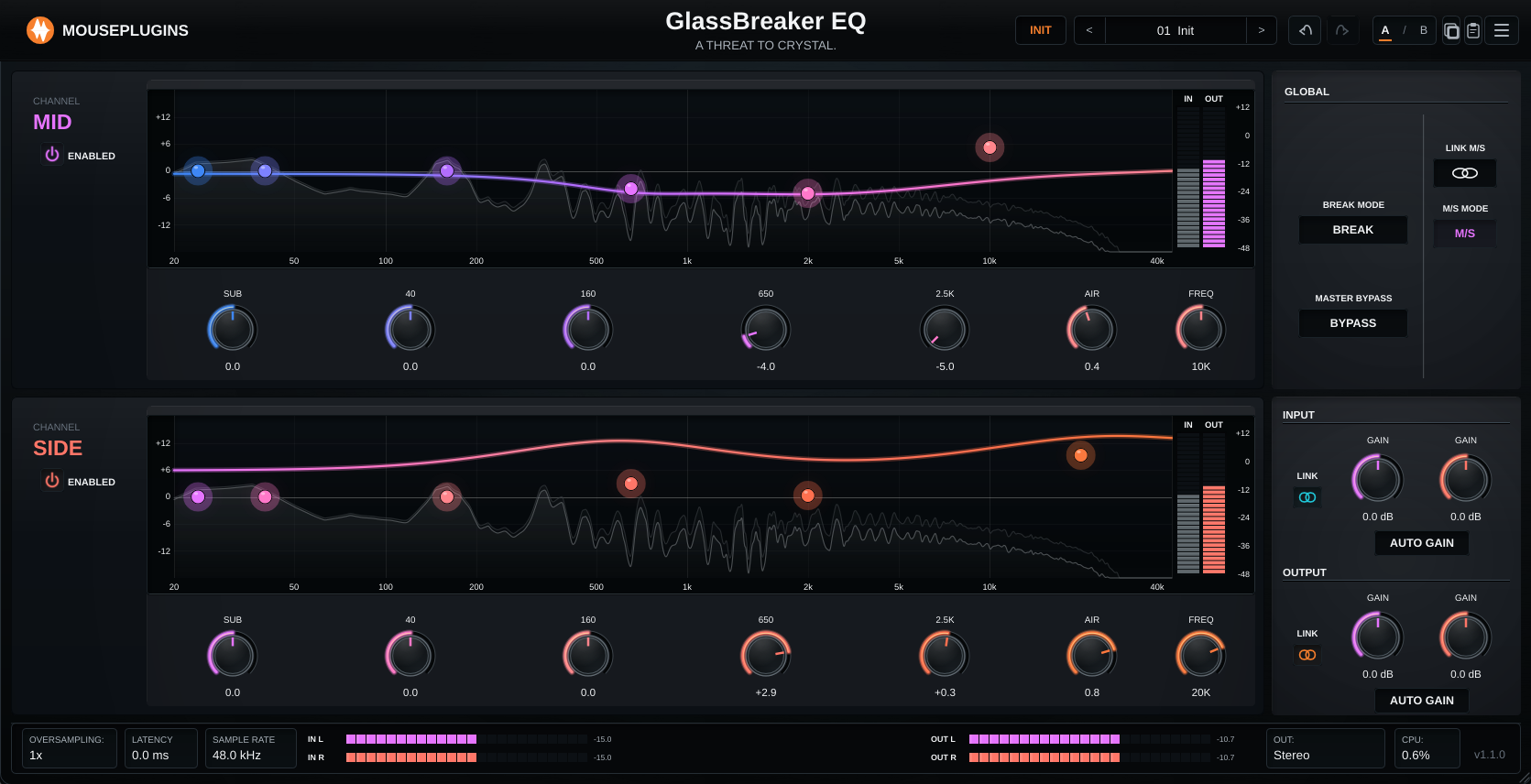This screenshot has height=784, width=1531.
Task: Click the Side 650 knob
Action: click(766, 655)
